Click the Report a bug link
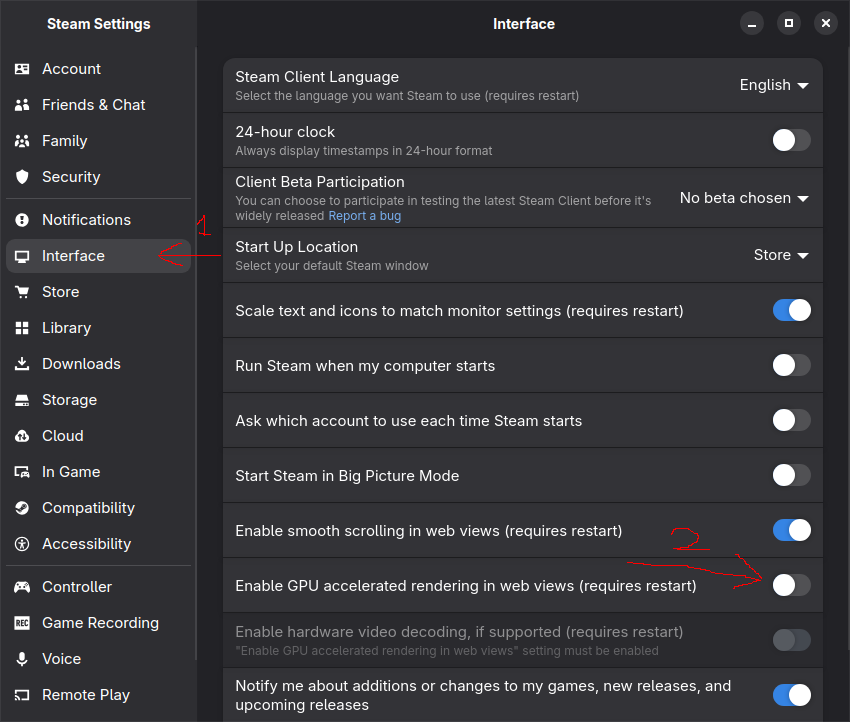 pos(365,216)
